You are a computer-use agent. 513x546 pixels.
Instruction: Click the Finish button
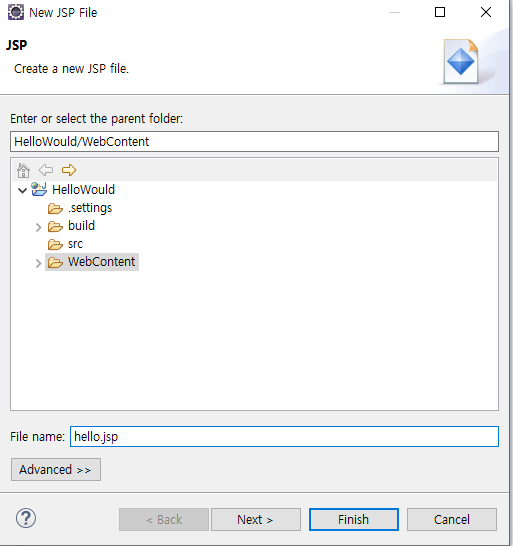tap(353, 519)
